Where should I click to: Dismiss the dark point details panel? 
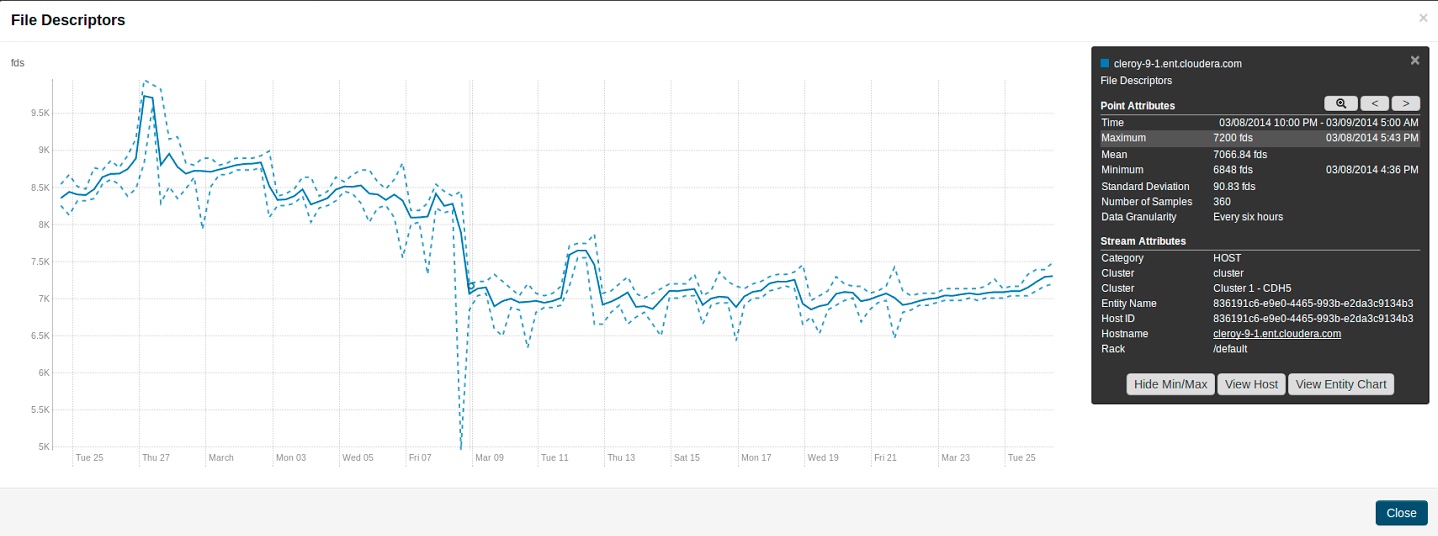(1415, 60)
